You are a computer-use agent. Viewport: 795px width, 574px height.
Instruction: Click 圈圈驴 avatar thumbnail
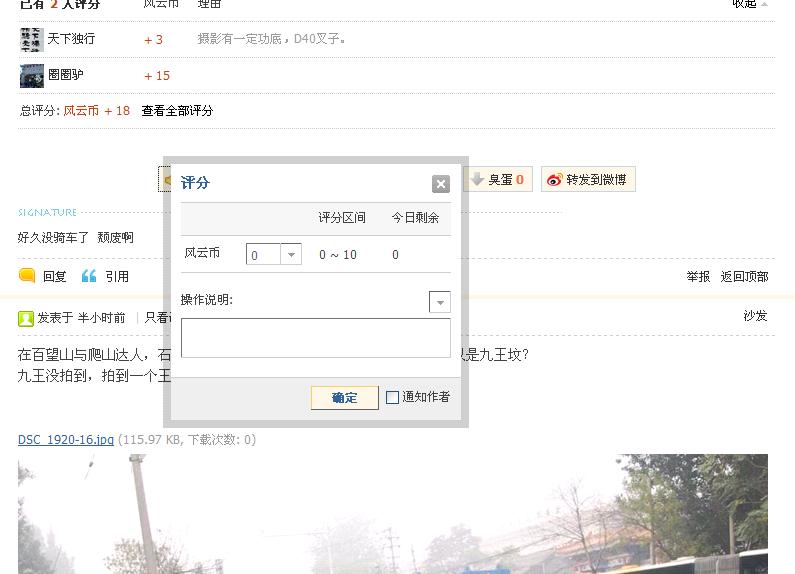point(31,76)
